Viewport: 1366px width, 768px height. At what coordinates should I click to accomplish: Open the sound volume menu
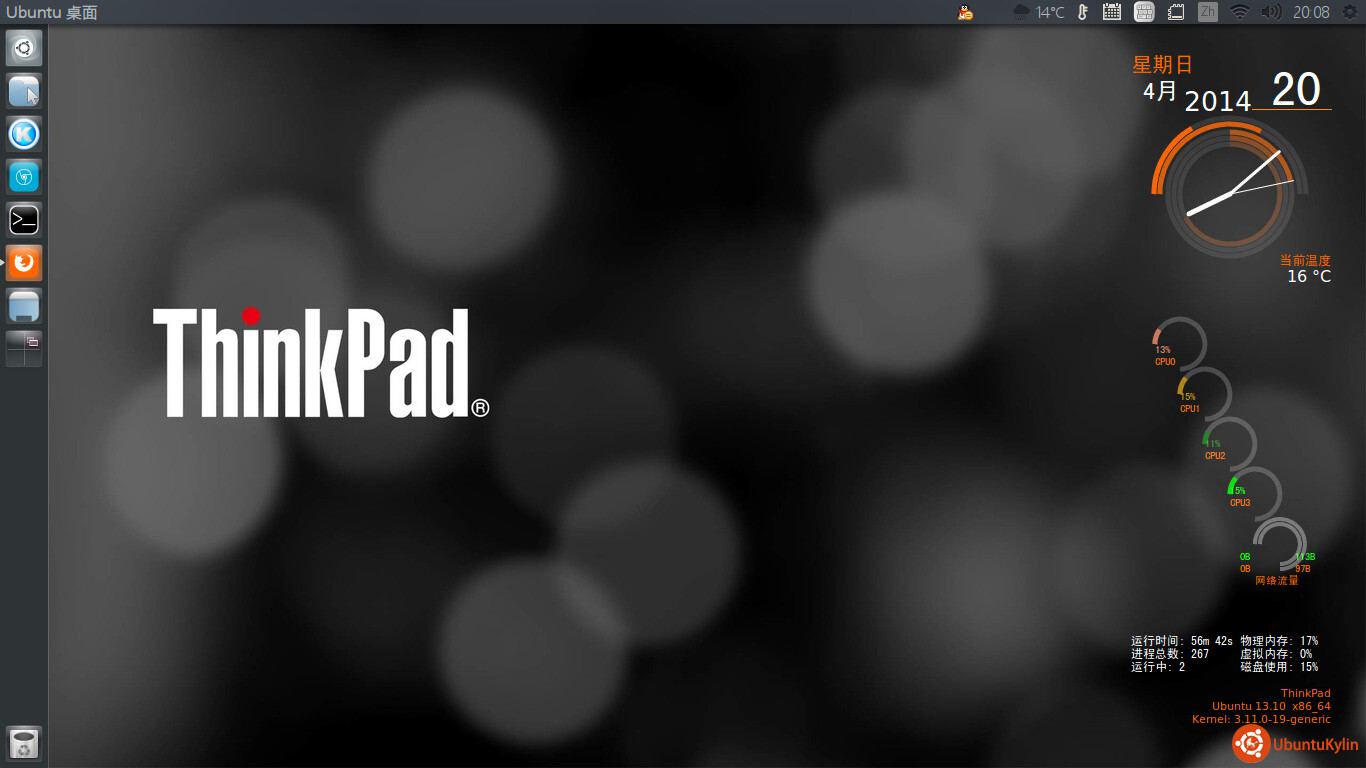pos(1271,12)
